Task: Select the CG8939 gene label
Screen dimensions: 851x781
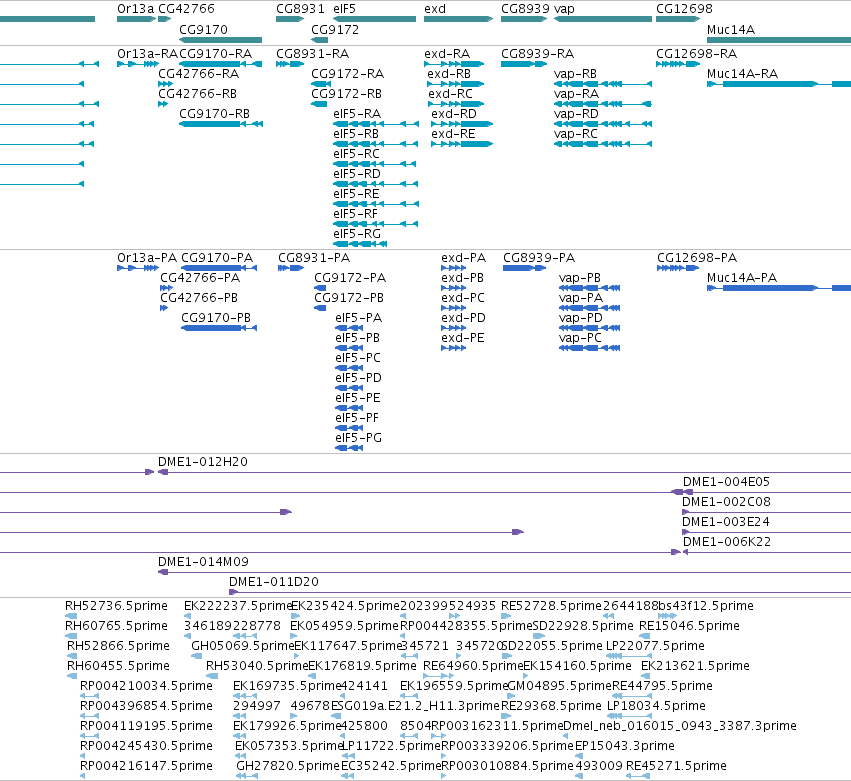Action: (x=525, y=9)
